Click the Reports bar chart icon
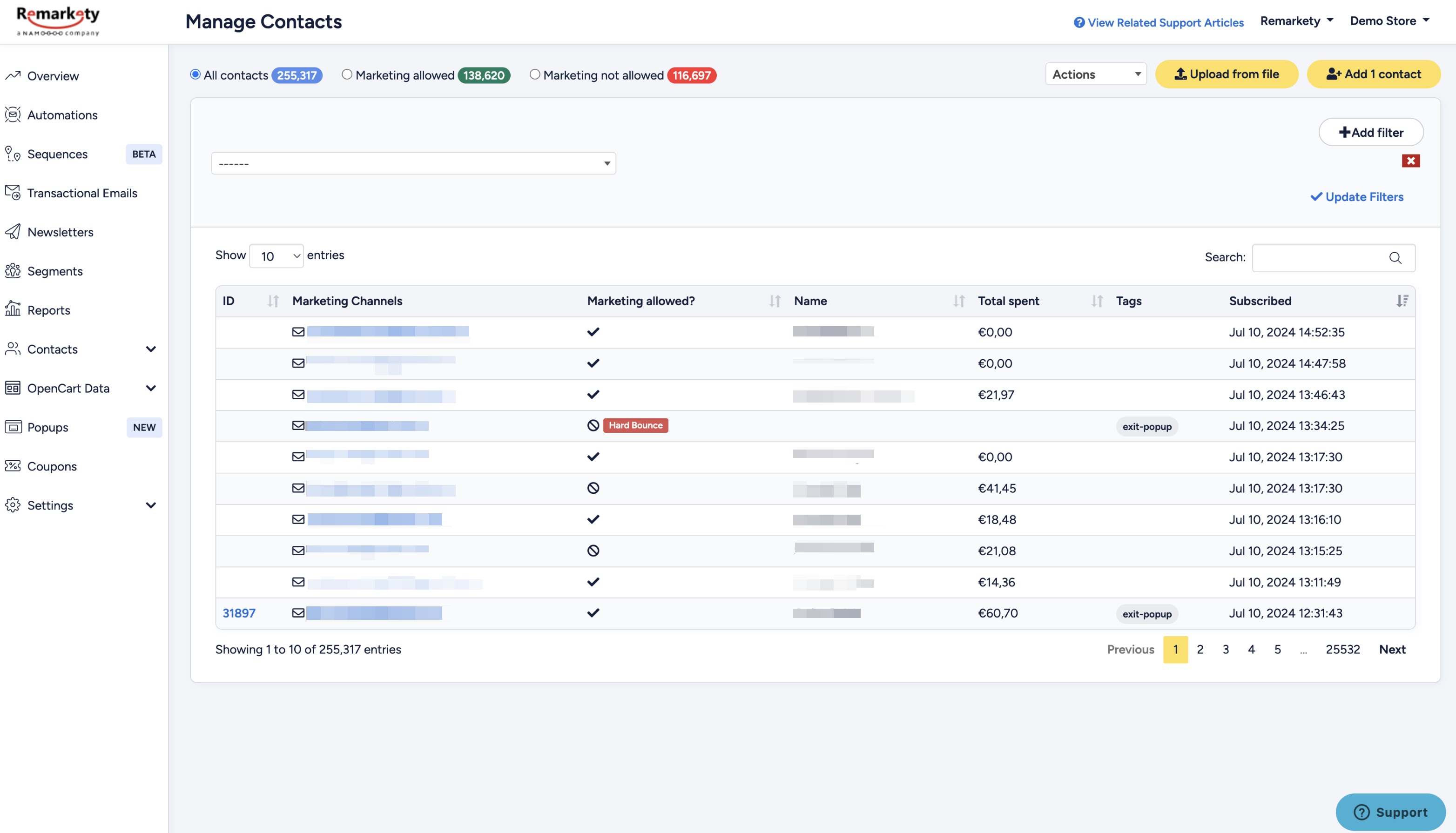This screenshot has height=833, width=1456. [13, 309]
